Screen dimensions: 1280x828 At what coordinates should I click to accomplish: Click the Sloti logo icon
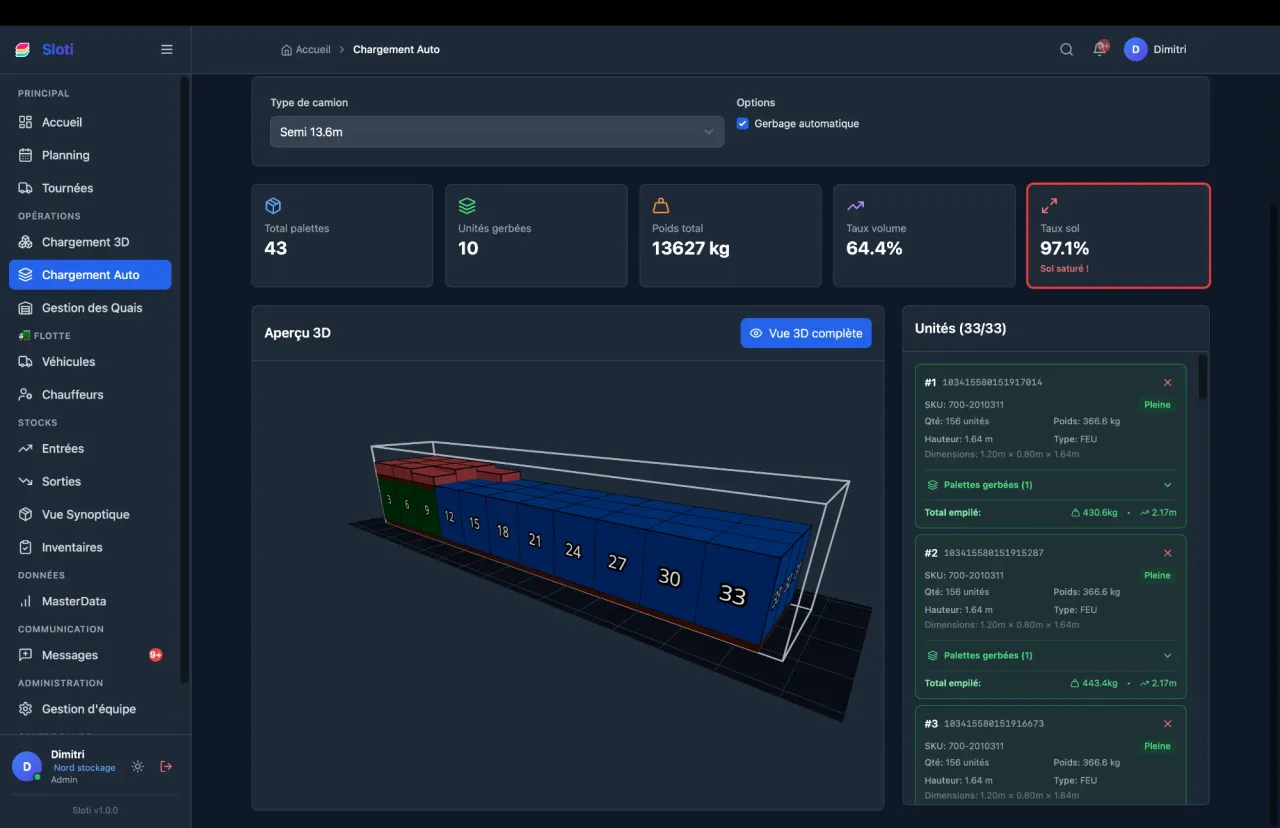click(x=23, y=50)
